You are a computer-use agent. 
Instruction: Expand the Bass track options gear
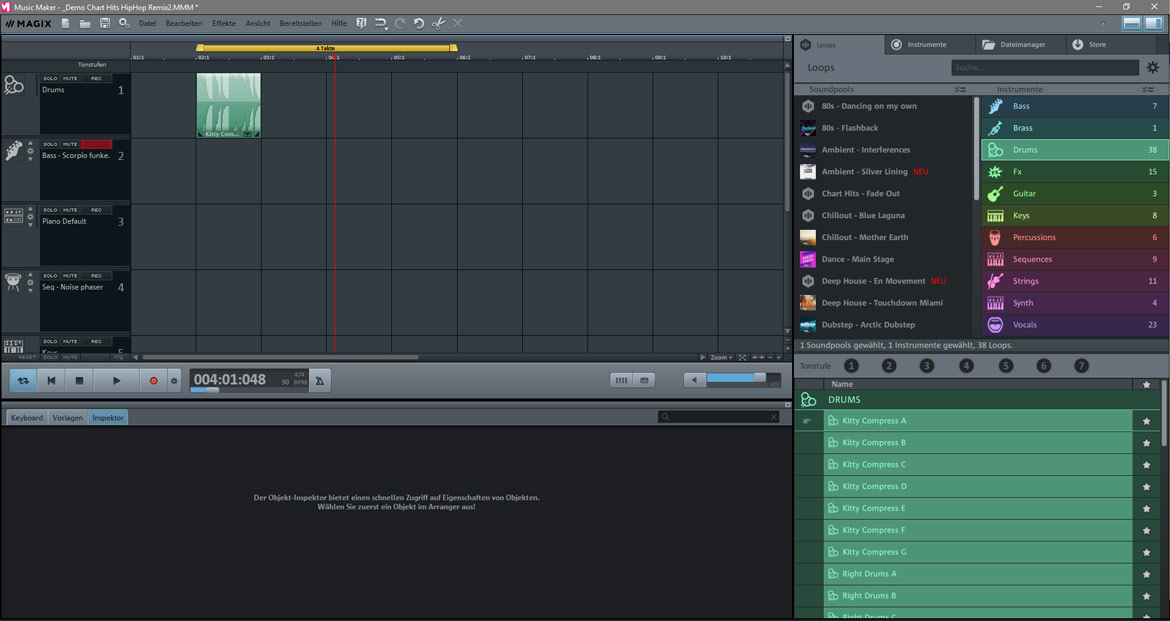pyautogui.click(x=31, y=151)
